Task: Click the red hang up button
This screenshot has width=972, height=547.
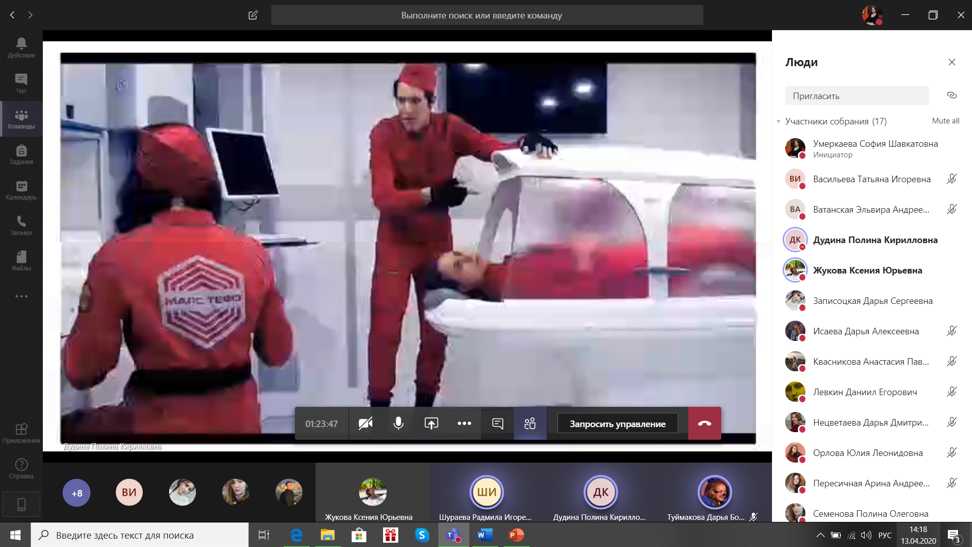Action: point(704,424)
